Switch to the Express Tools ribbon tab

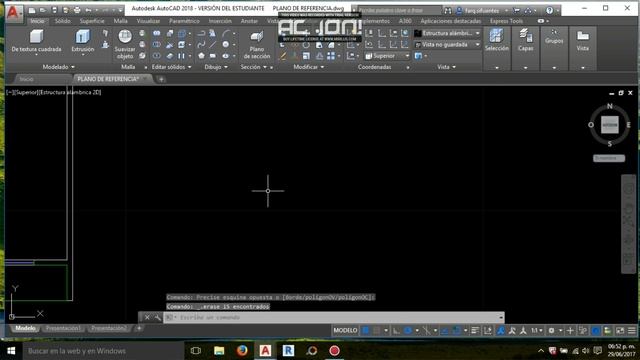pos(506,21)
